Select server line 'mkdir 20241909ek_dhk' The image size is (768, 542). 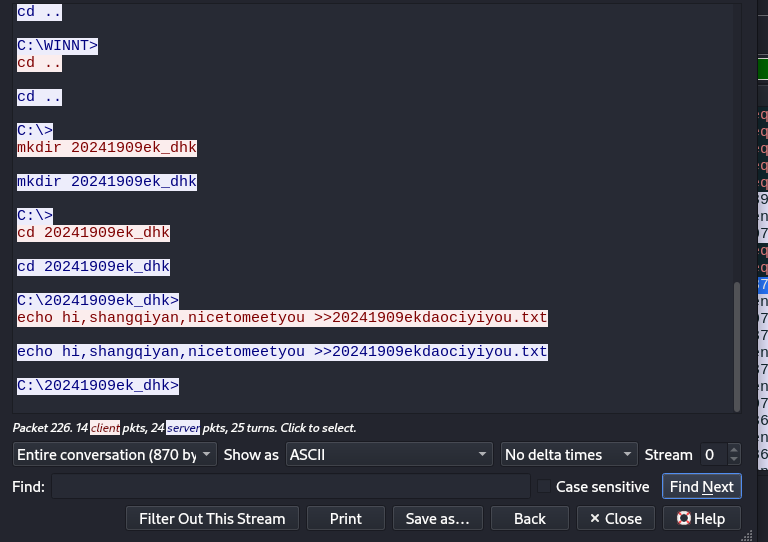tap(107, 182)
